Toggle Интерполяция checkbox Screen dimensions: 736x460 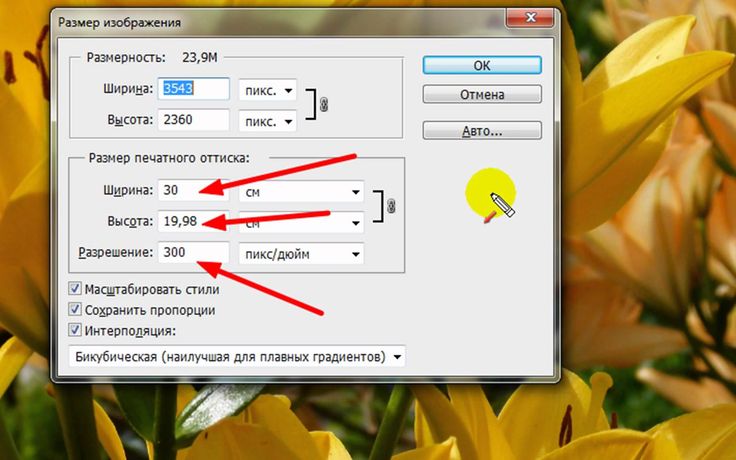click(75, 330)
